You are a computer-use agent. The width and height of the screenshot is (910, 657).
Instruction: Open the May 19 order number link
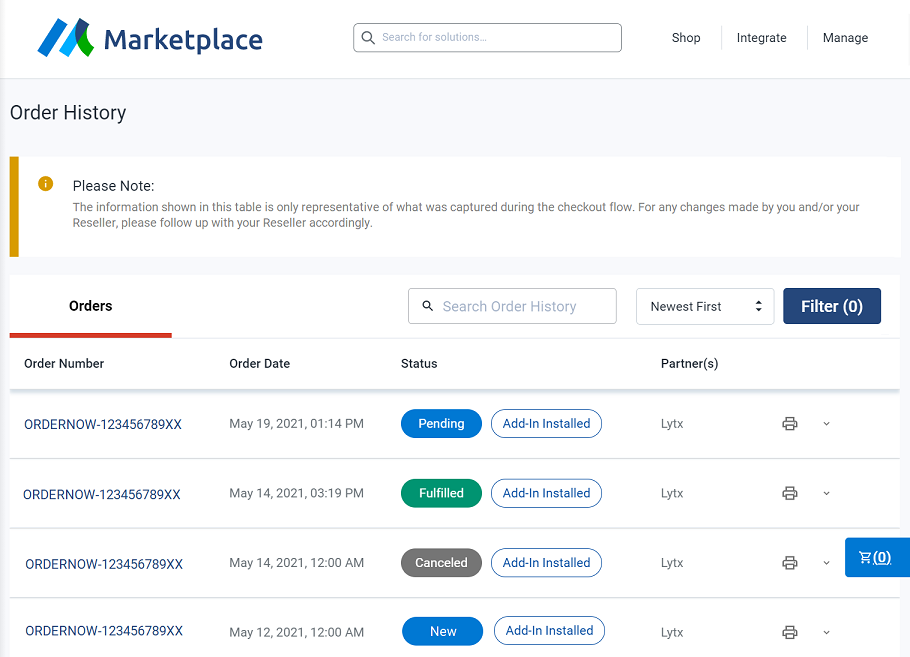[x=103, y=424]
